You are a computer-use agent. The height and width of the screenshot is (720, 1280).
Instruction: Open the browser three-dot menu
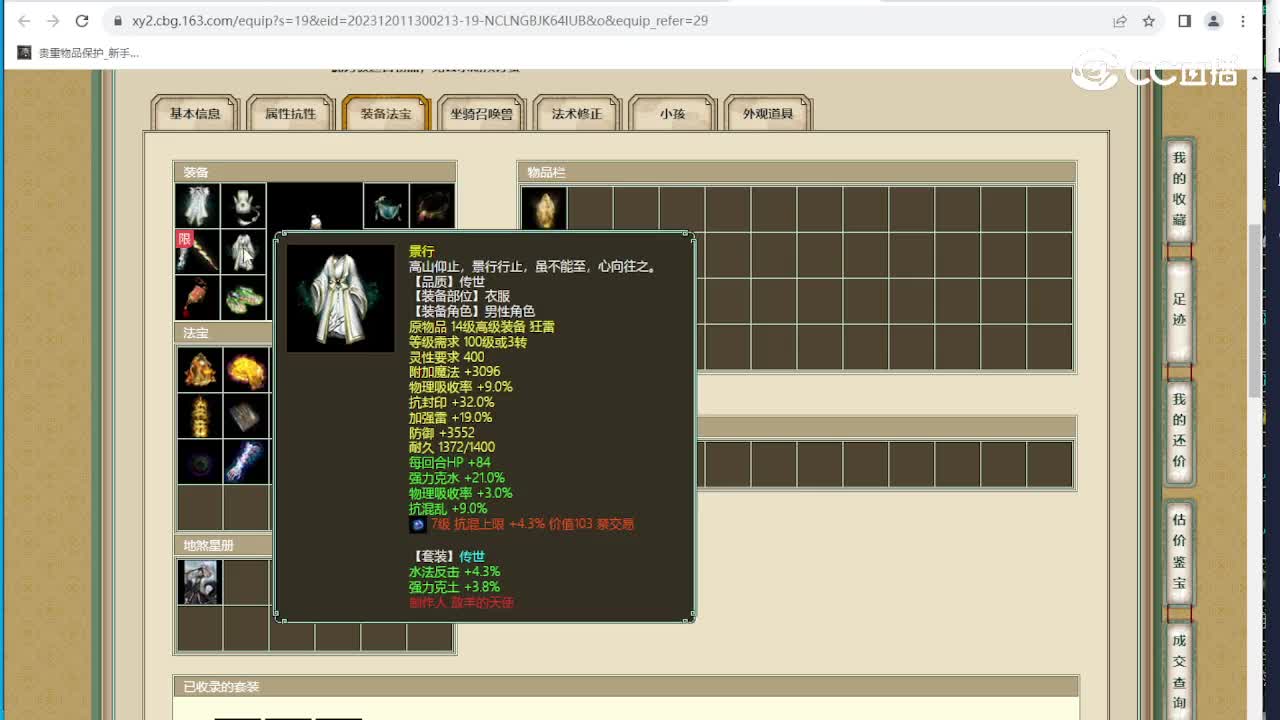click(1245, 21)
